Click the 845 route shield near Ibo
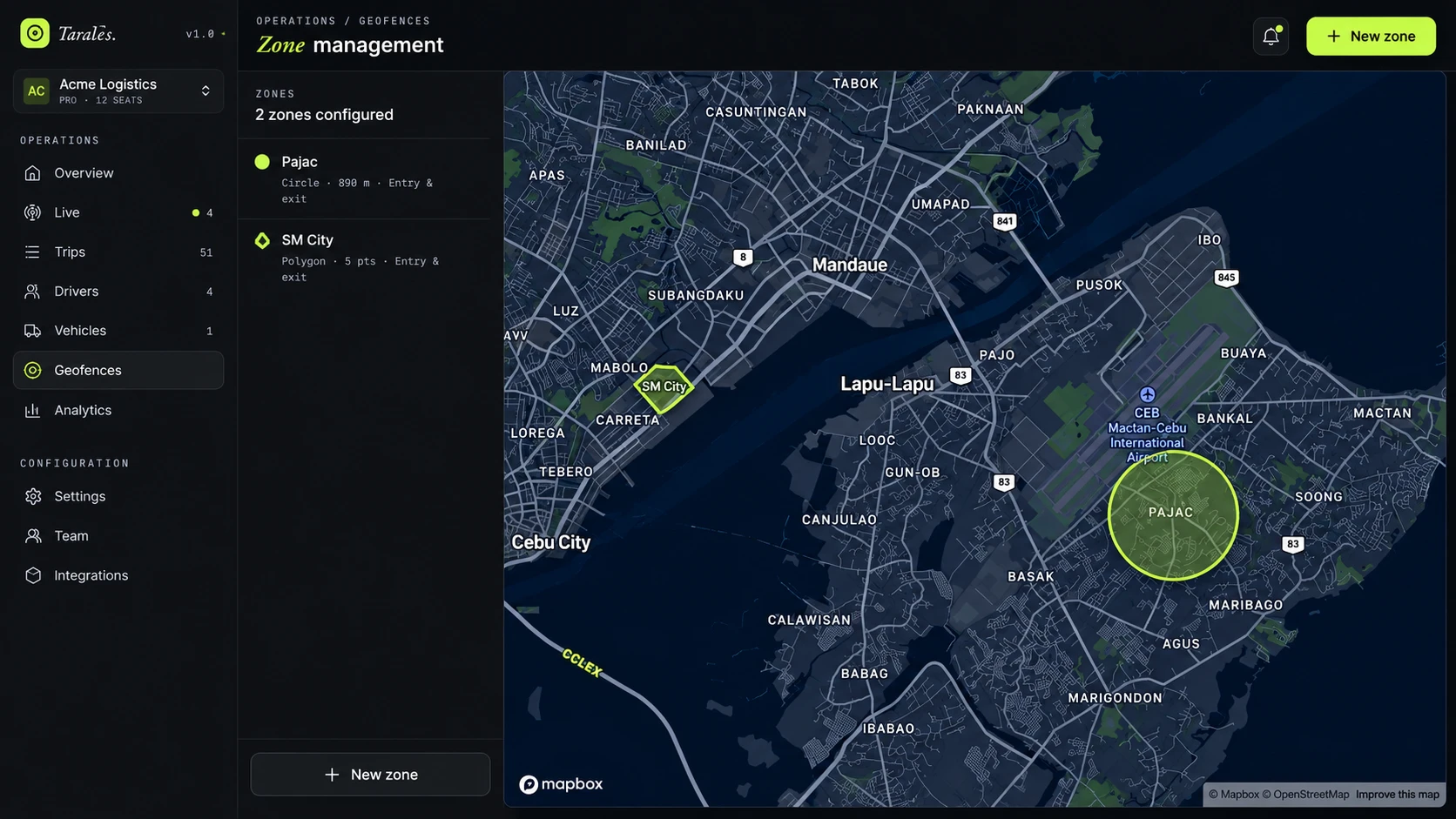 click(1226, 278)
